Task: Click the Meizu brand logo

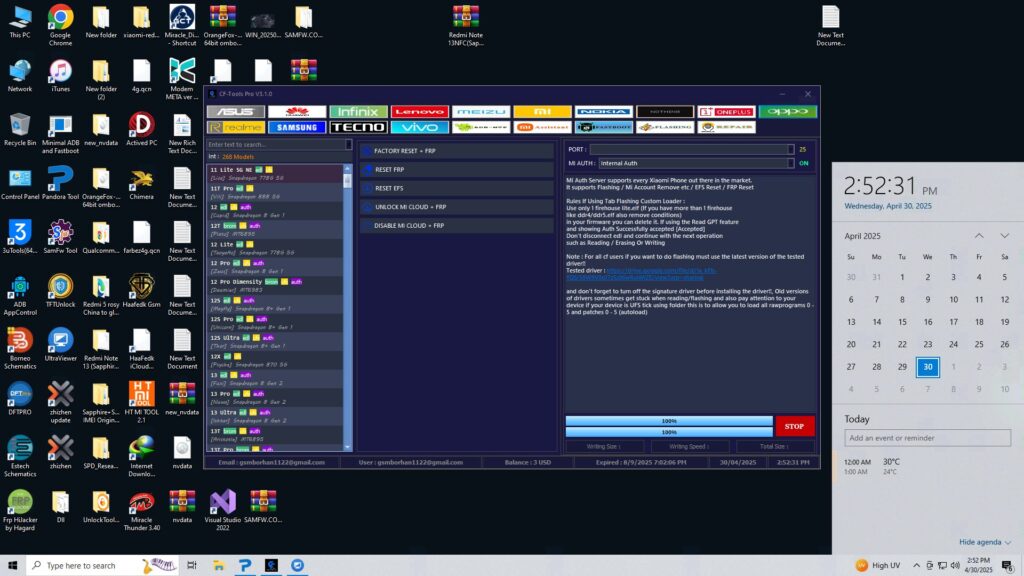Action: (x=481, y=112)
